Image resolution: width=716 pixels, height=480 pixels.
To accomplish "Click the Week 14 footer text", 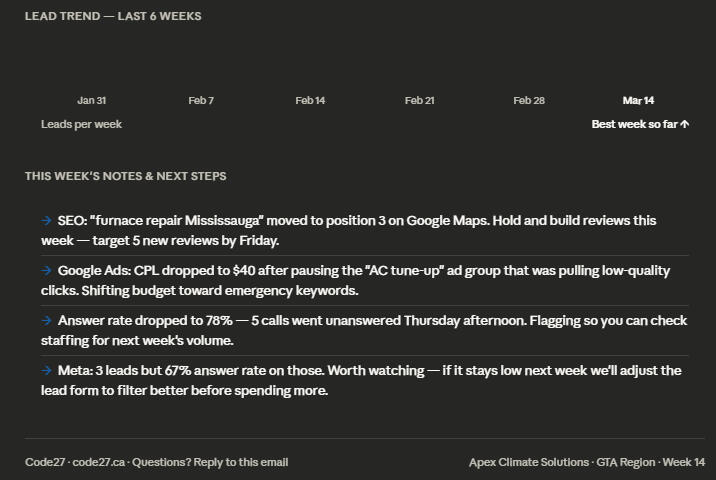I will [684, 462].
